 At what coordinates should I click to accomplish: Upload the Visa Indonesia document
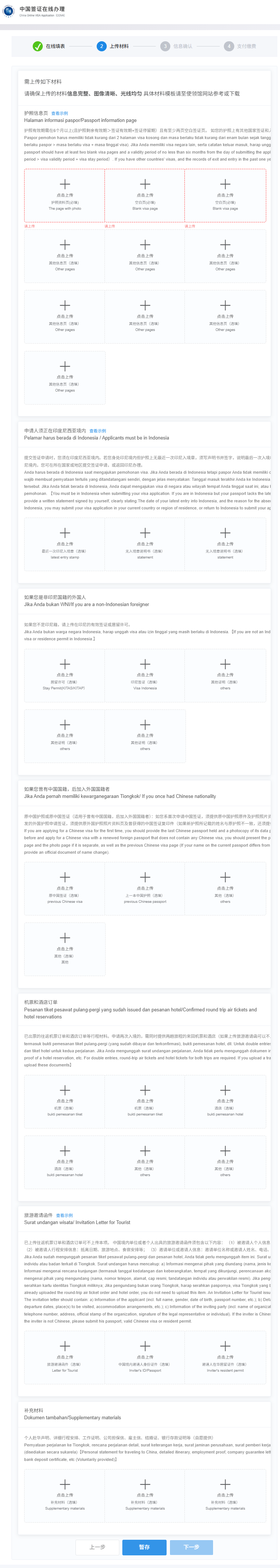[145, 675]
